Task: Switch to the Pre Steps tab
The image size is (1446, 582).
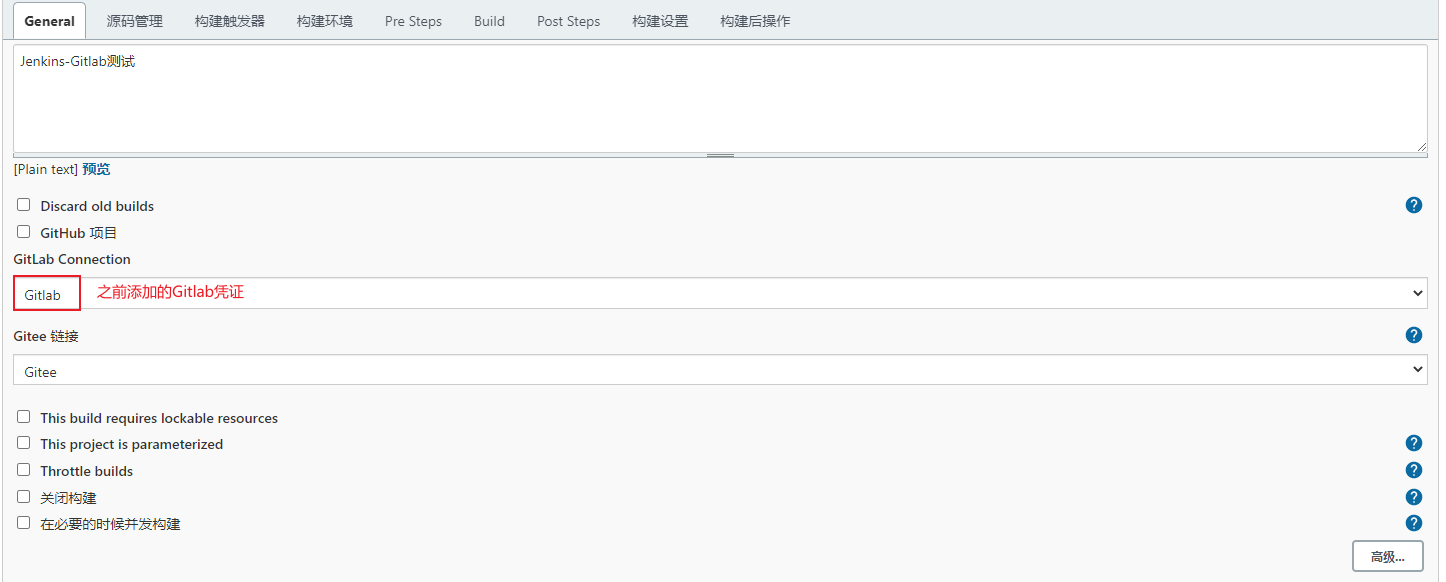Action: click(x=413, y=21)
